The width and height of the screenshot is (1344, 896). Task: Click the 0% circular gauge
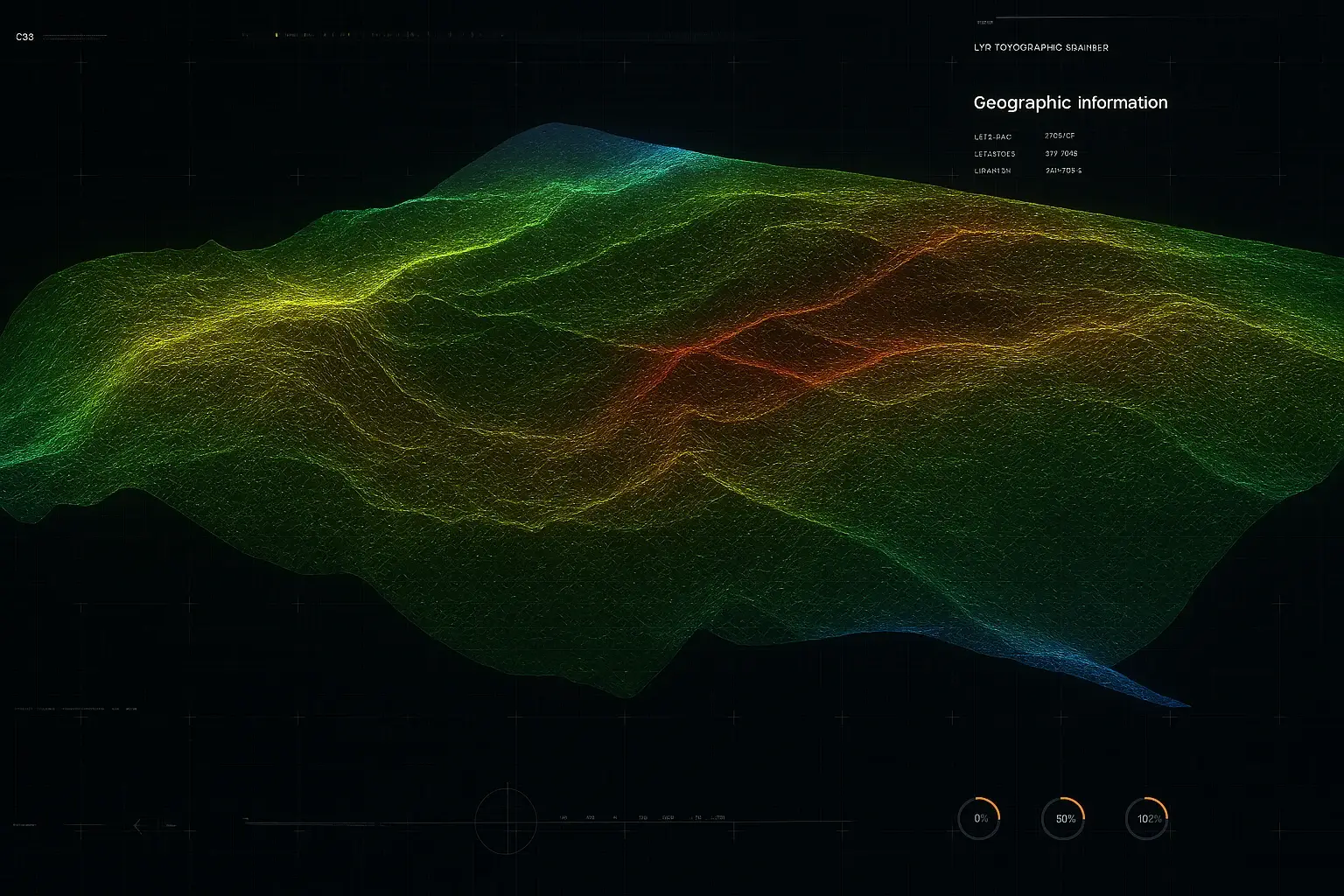point(979,818)
